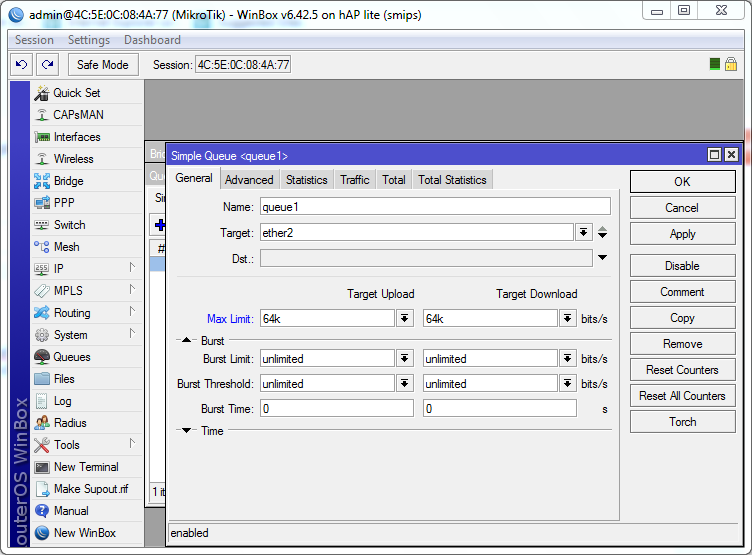Click the redo arrow toolbar icon

click(47, 64)
